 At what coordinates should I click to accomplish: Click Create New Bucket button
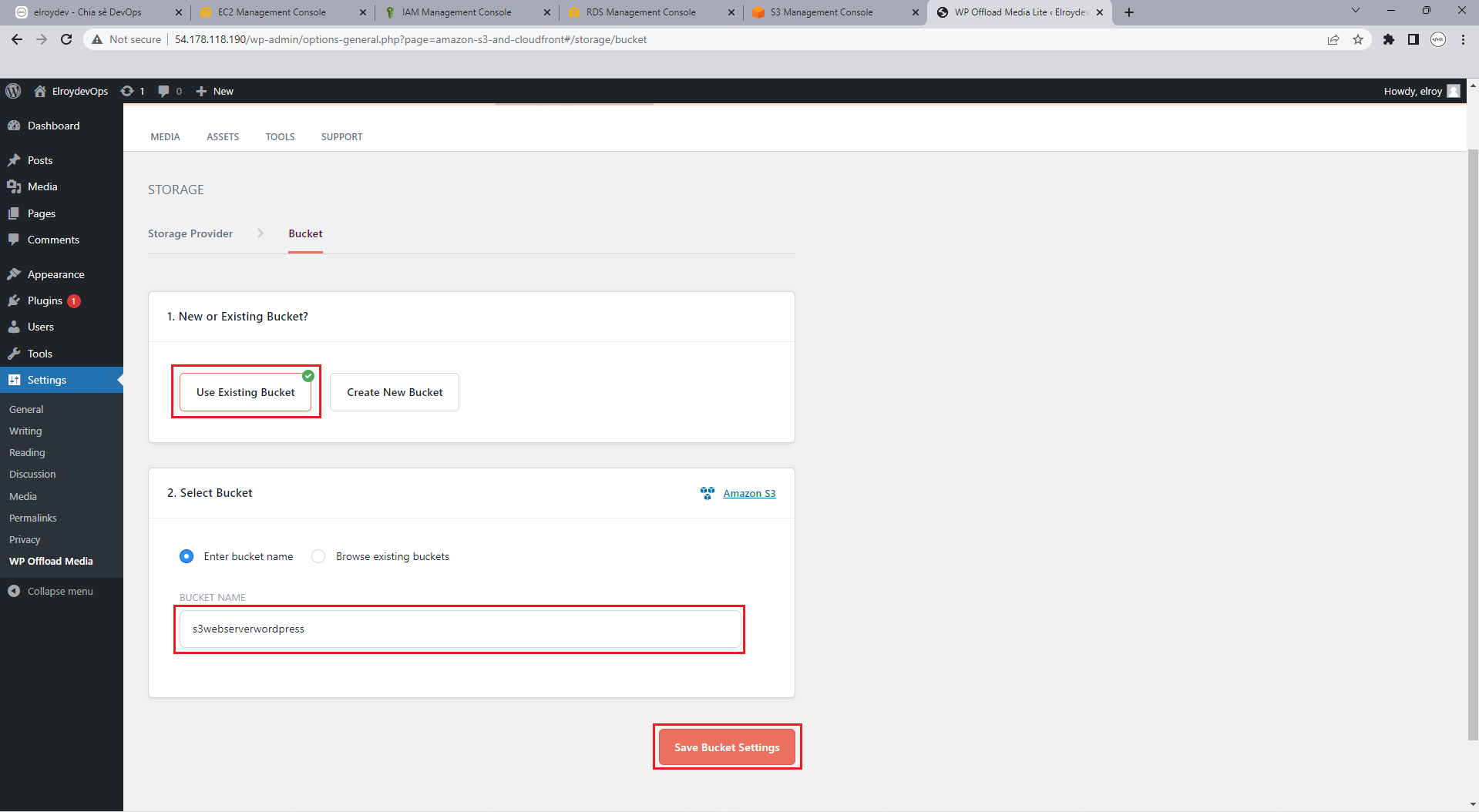point(395,392)
